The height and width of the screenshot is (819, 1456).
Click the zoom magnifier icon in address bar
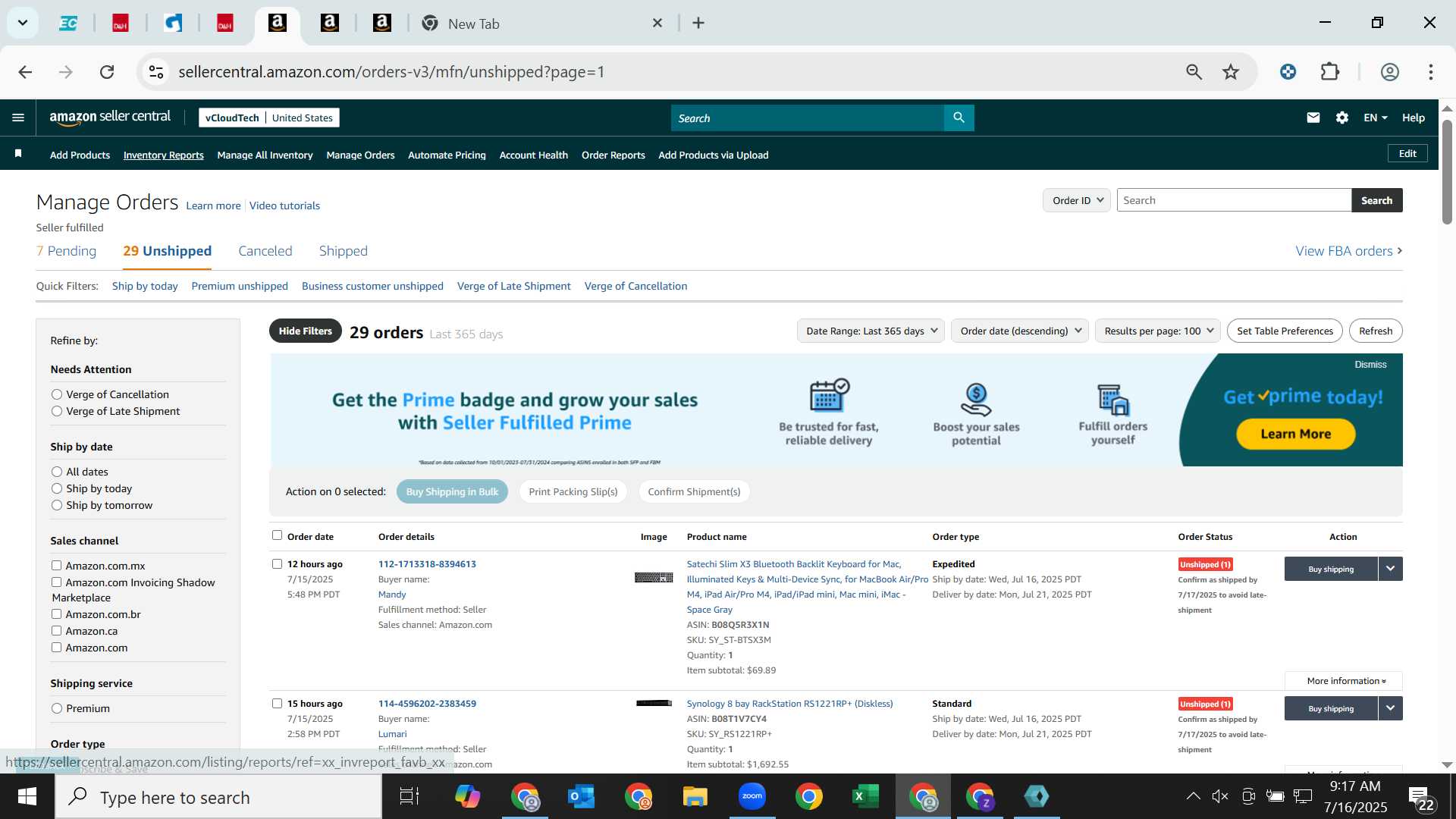click(x=1194, y=72)
